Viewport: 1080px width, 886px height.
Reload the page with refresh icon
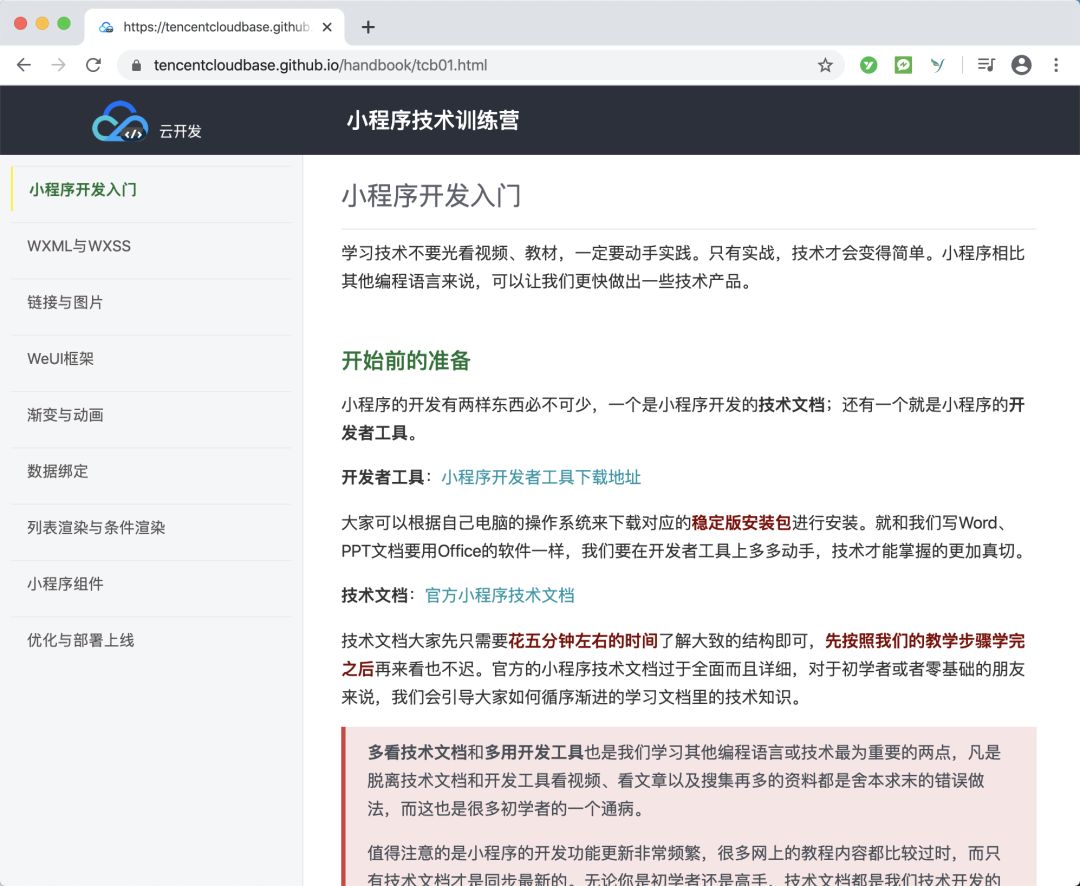(x=93, y=65)
